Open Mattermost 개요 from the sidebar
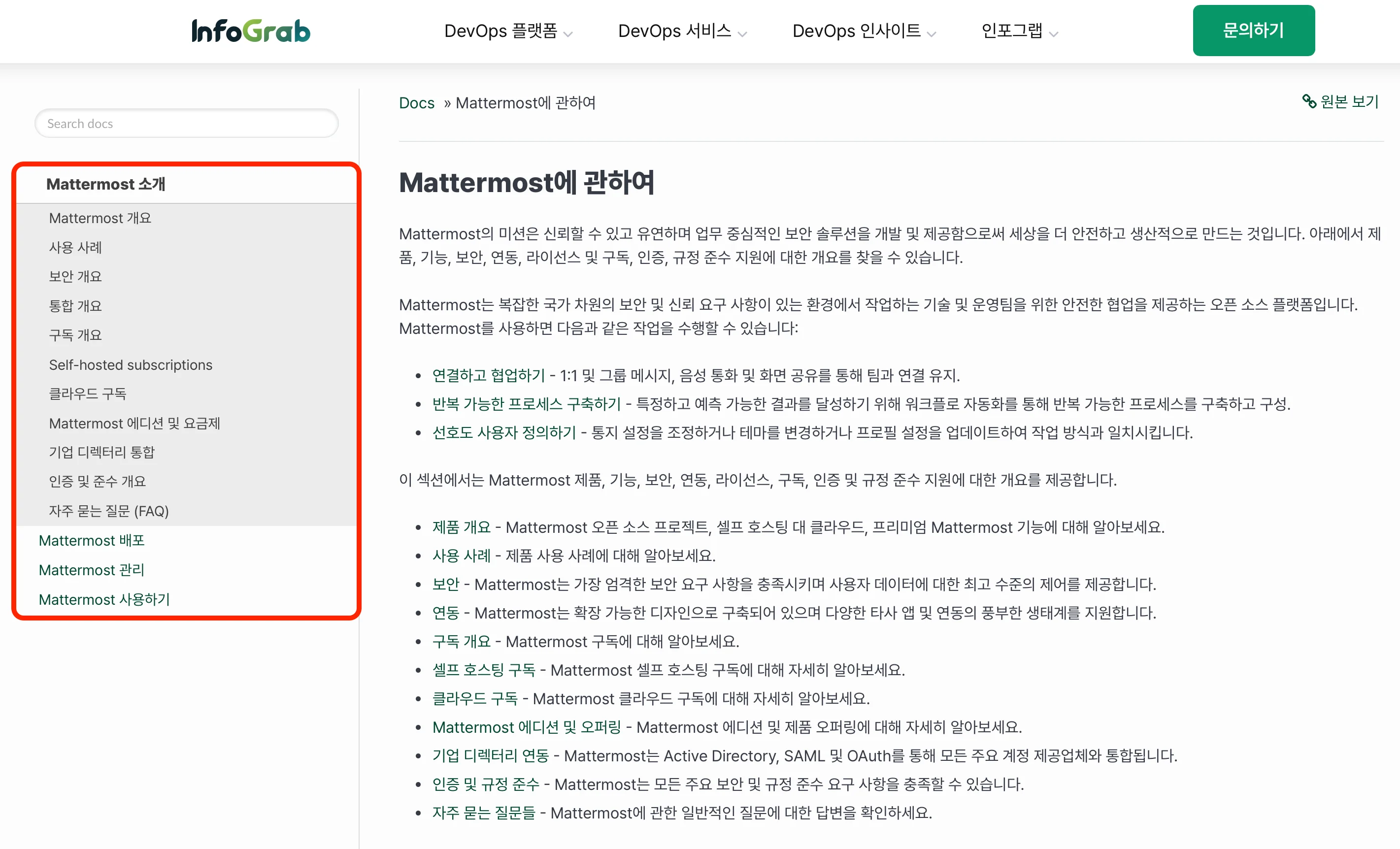 pos(100,218)
